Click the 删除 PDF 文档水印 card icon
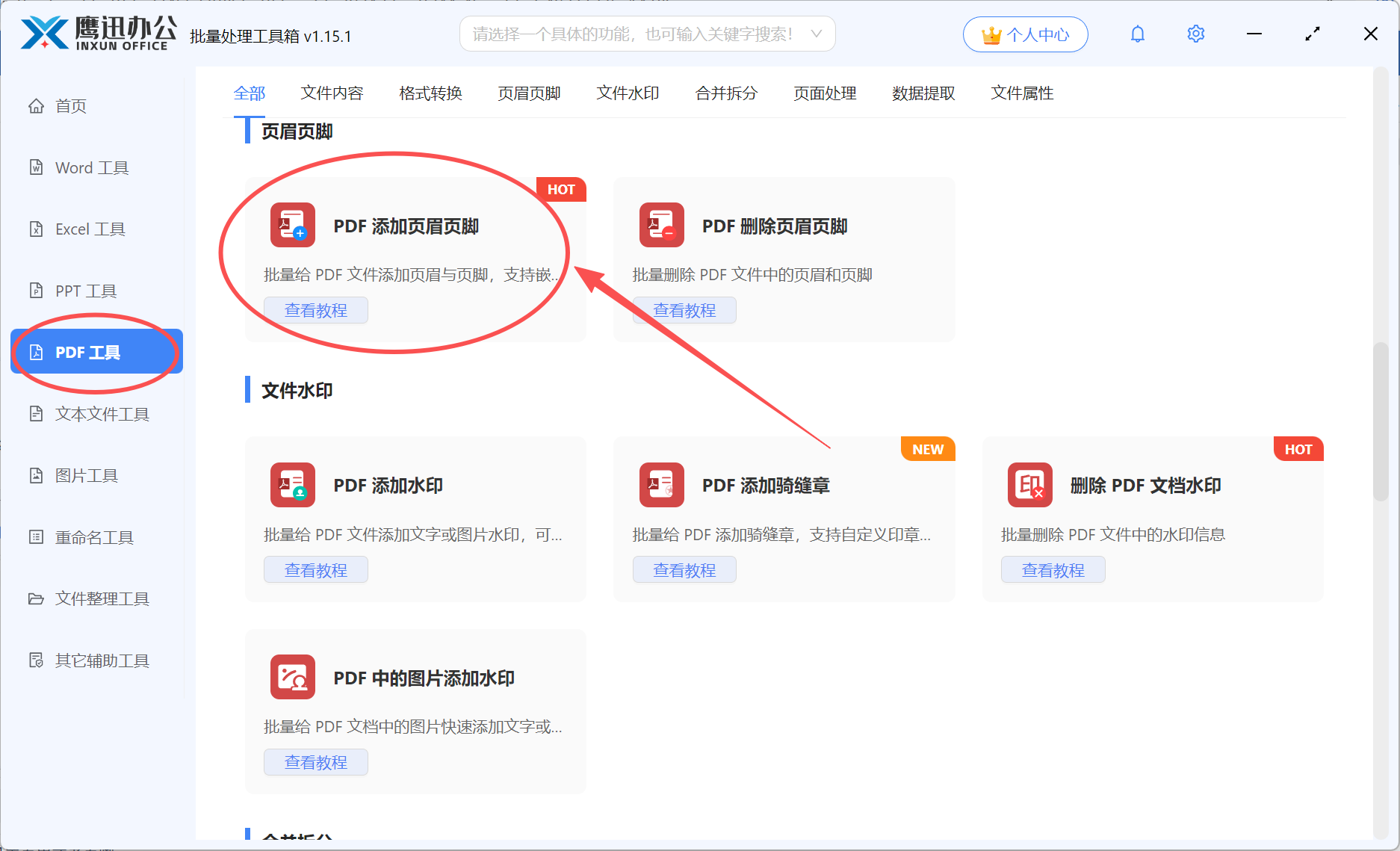This screenshot has height=851, width=1400. click(x=1030, y=485)
